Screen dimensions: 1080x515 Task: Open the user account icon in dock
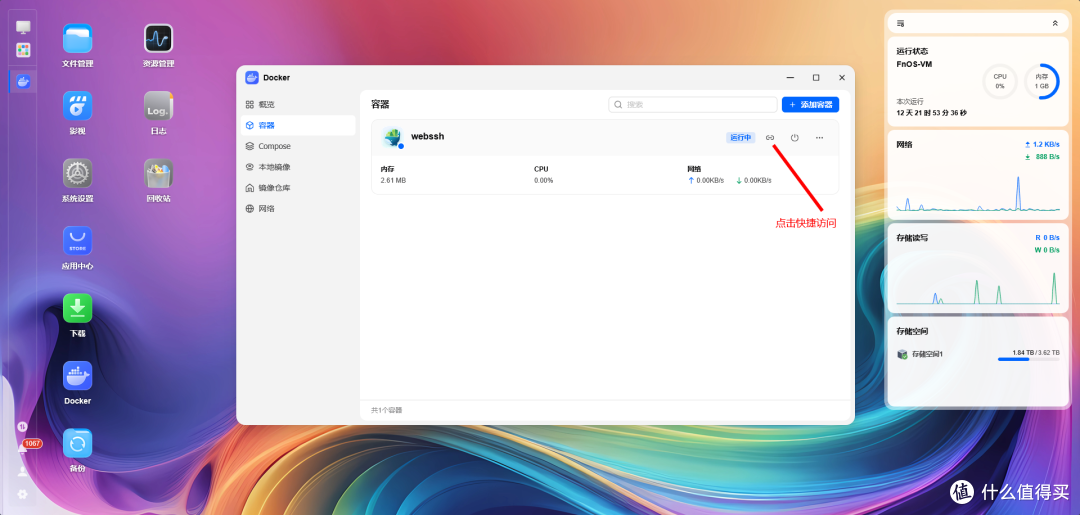point(23,472)
